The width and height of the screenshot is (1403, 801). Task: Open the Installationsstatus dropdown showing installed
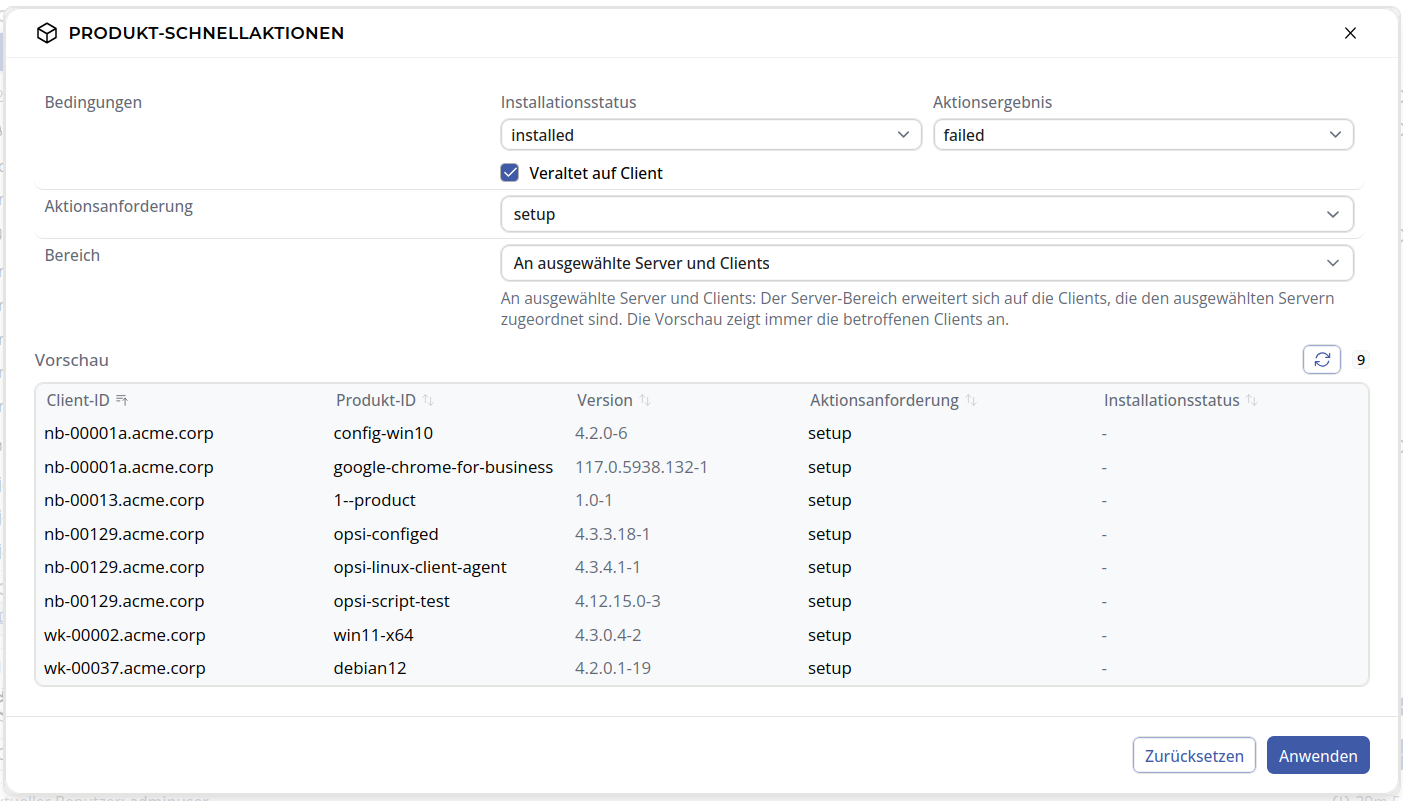coord(711,135)
